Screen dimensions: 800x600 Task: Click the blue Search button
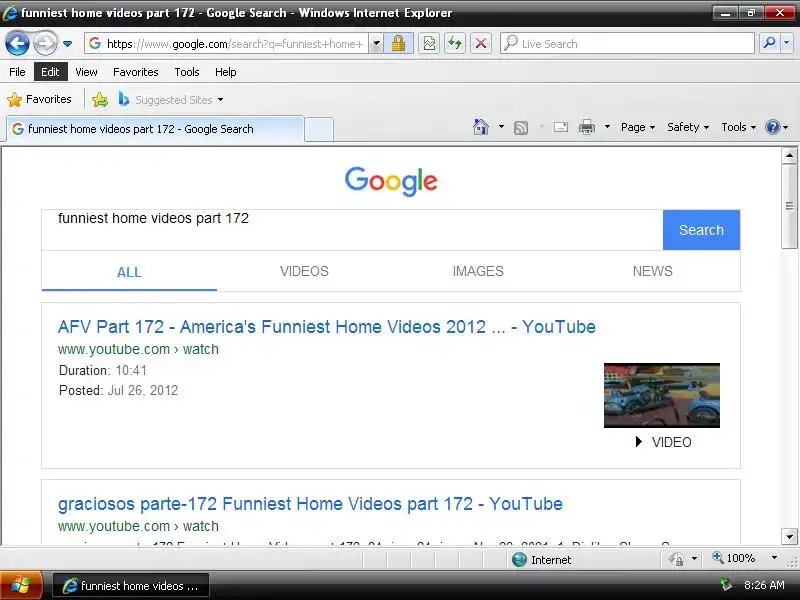tap(702, 230)
